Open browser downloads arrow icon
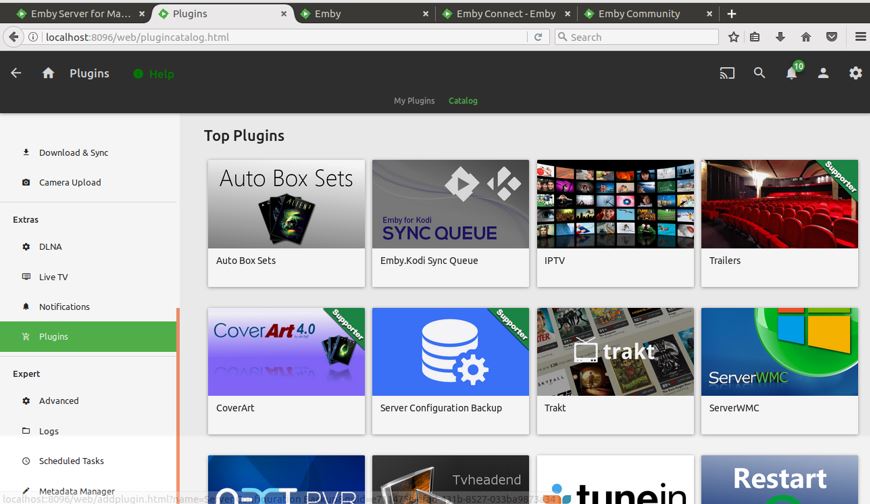870x504 pixels. click(780, 37)
